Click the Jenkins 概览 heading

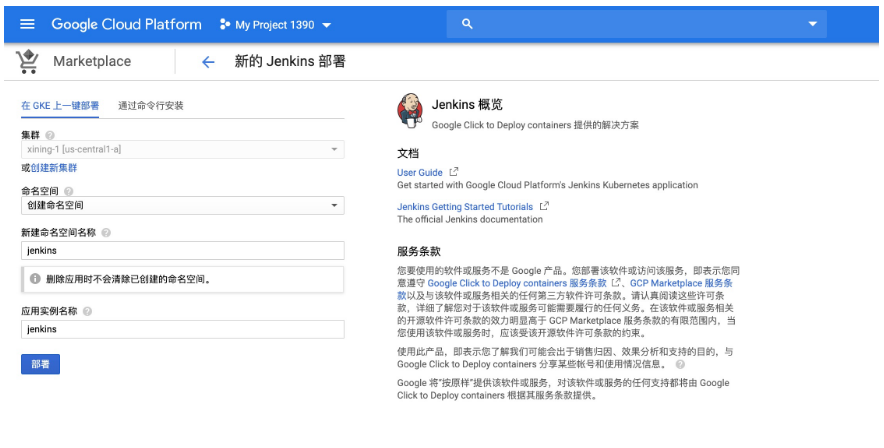(467, 104)
